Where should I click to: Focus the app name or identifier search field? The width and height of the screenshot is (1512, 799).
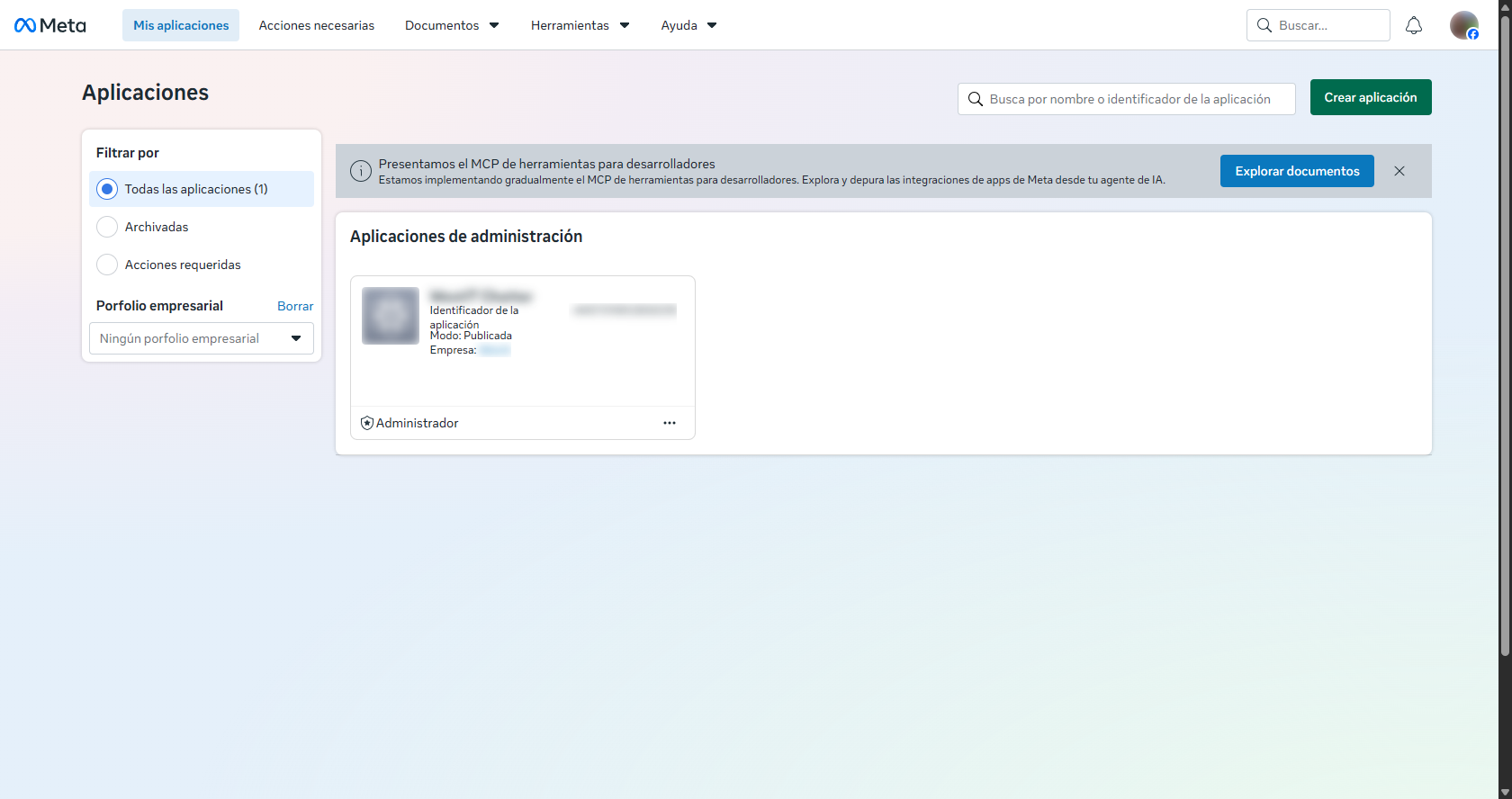(x=1127, y=99)
